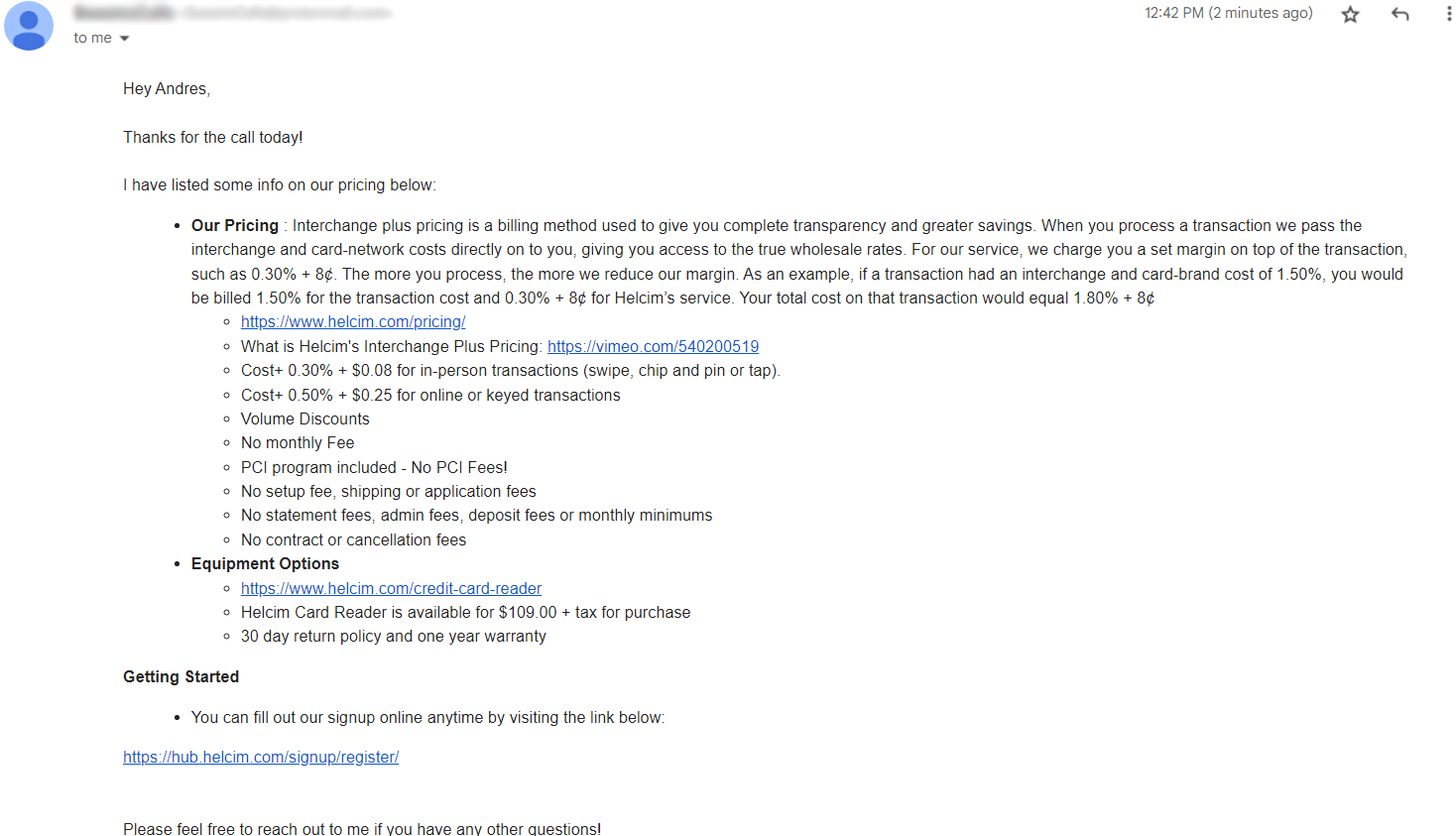Viewport: 1456px width, 836px height.
Task: Expand recipient details next to 'to me'
Action: point(124,39)
